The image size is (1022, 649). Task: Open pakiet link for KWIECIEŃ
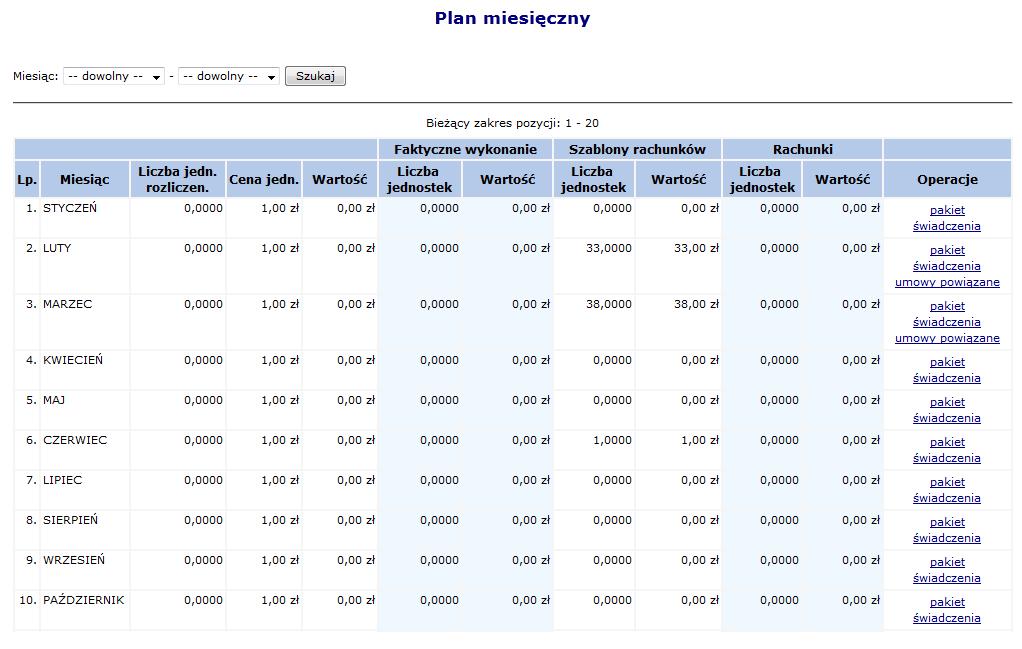[x=947, y=362]
